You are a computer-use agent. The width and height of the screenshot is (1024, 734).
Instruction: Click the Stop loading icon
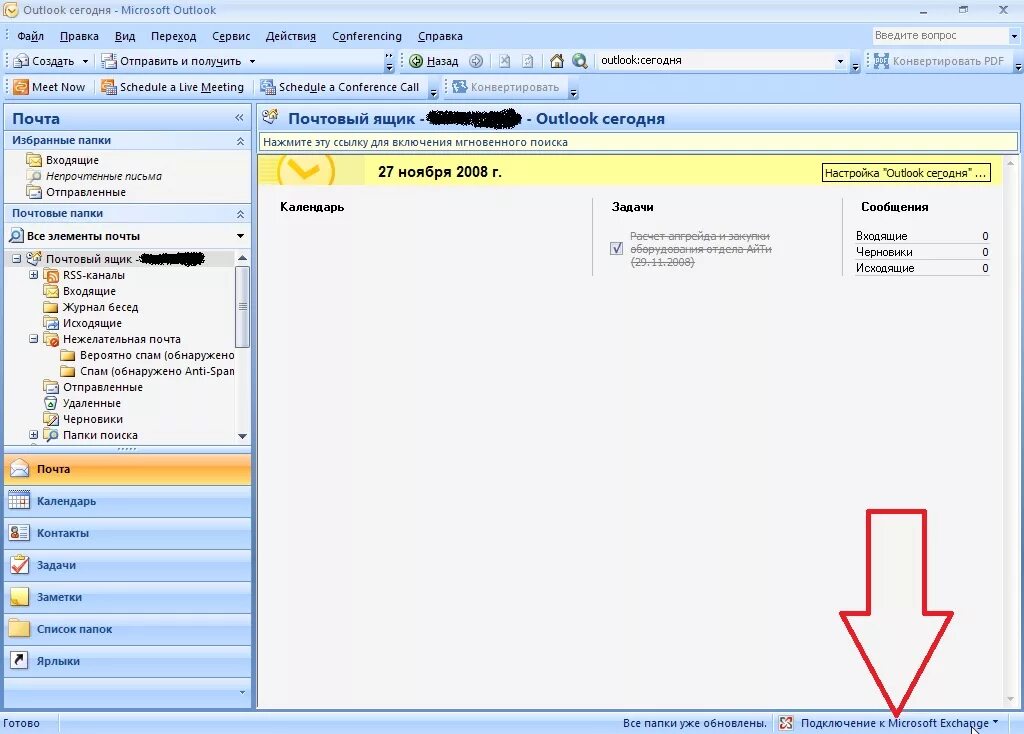click(504, 61)
